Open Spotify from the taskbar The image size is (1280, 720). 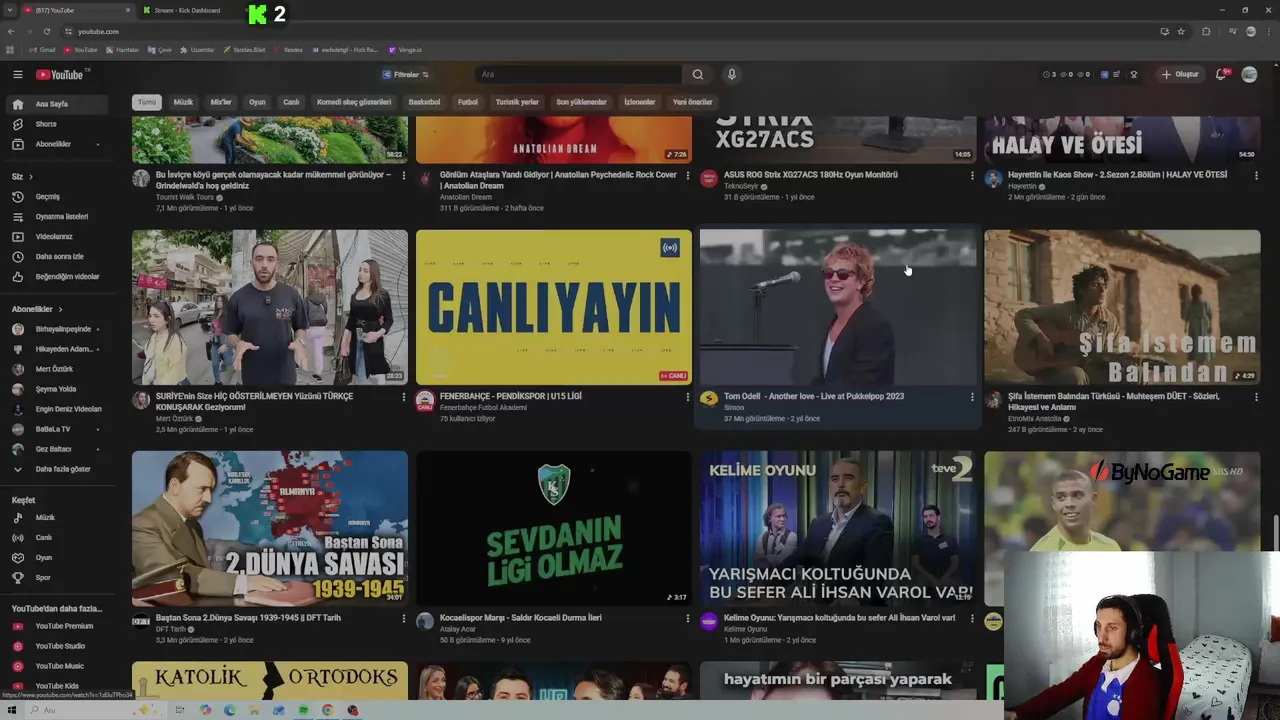click(303, 710)
